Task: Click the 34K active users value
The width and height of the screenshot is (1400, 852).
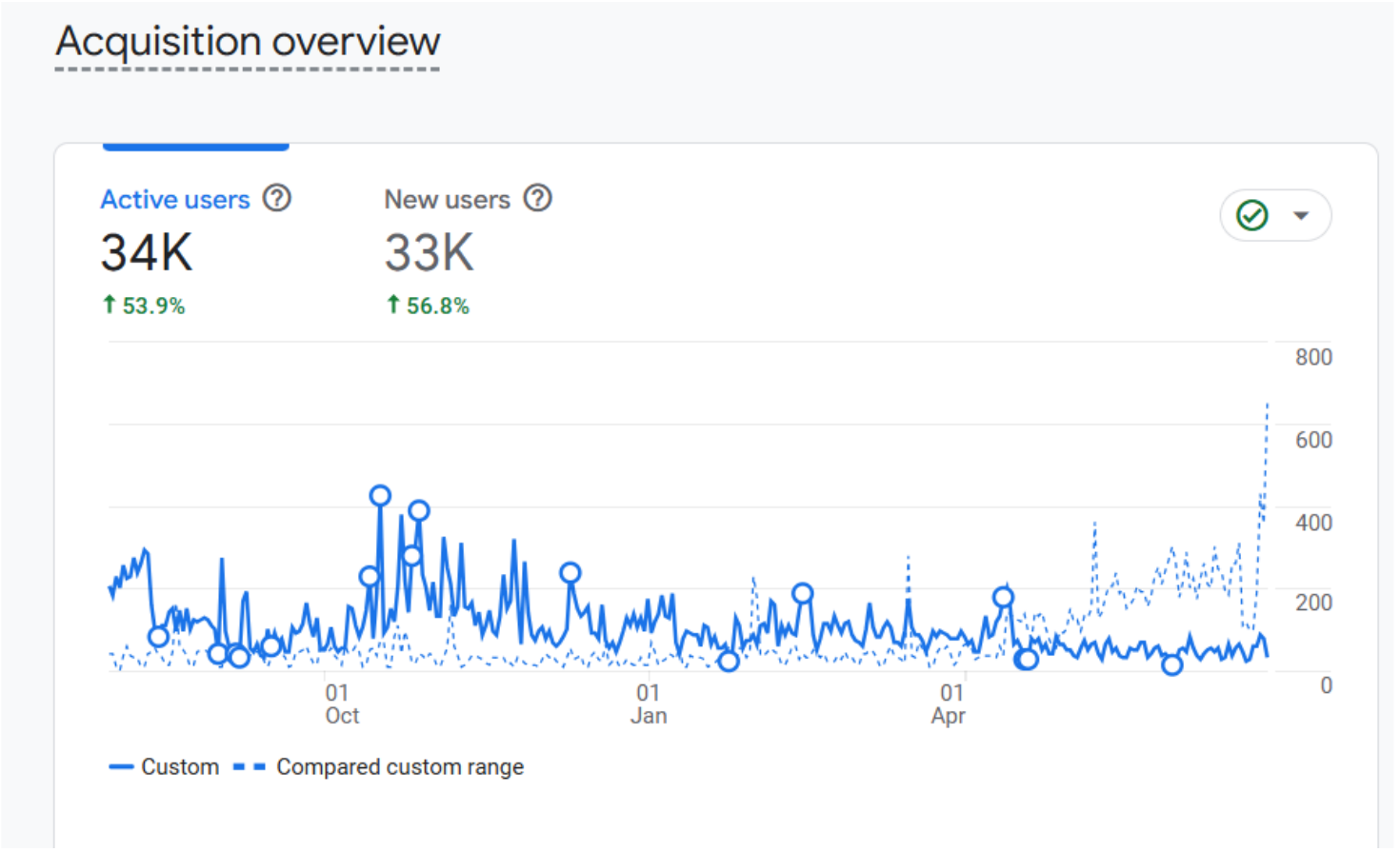Action: click(x=147, y=253)
